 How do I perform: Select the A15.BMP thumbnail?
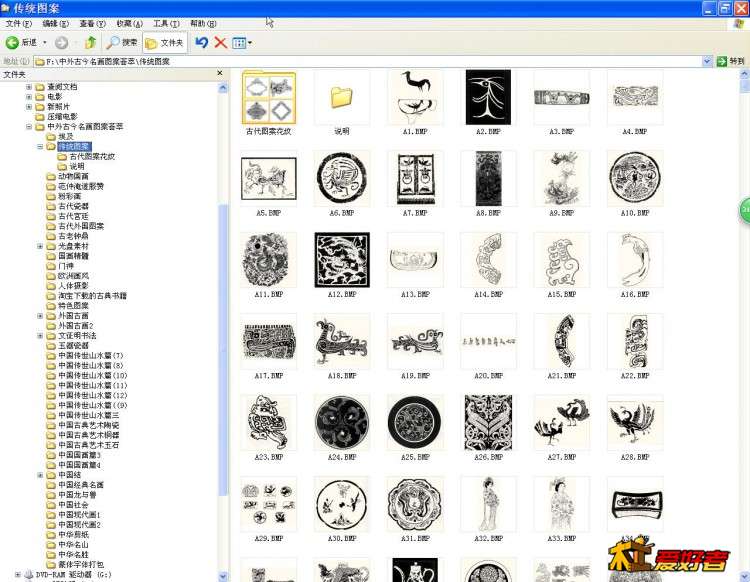click(x=562, y=260)
